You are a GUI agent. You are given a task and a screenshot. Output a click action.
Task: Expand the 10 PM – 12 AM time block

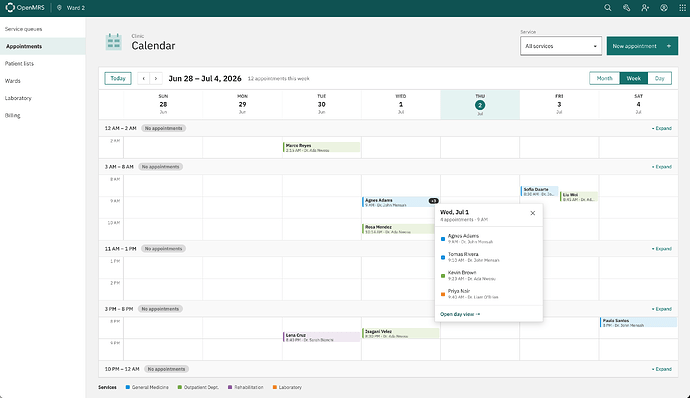661,369
